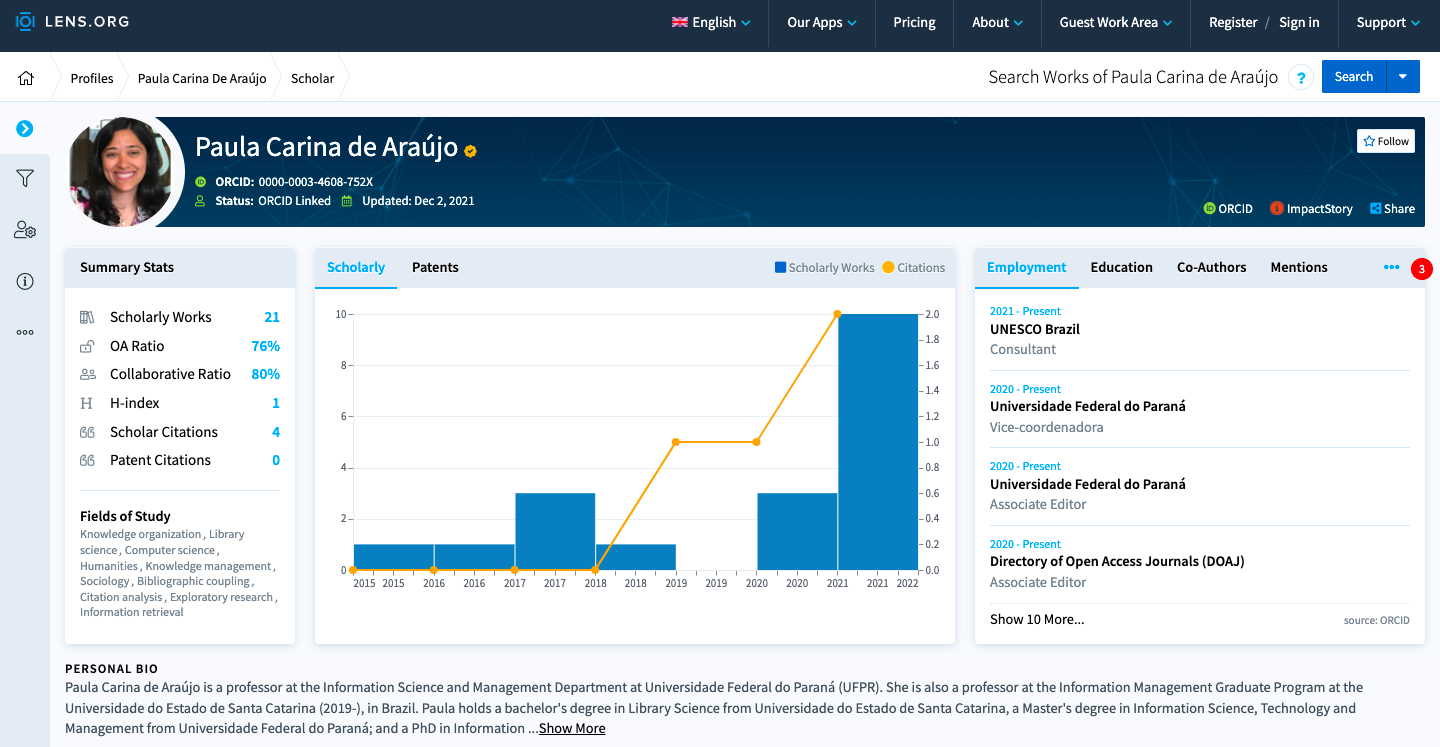The width and height of the screenshot is (1440, 747).
Task: Click the blue Search button
Action: click(1354, 77)
